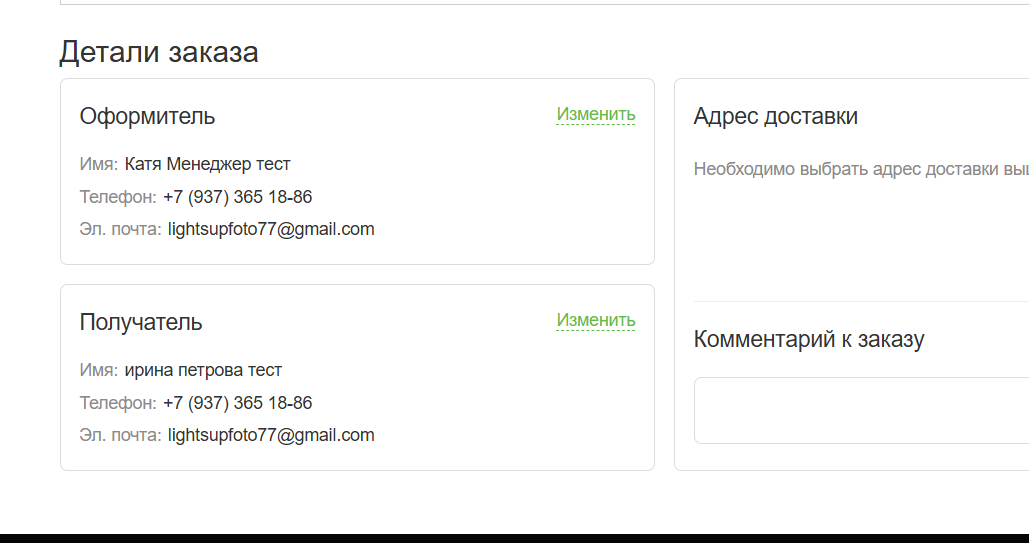Click the Комментарий к заказу heading
The height and width of the screenshot is (543, 1029).
(x=808, y=339)
